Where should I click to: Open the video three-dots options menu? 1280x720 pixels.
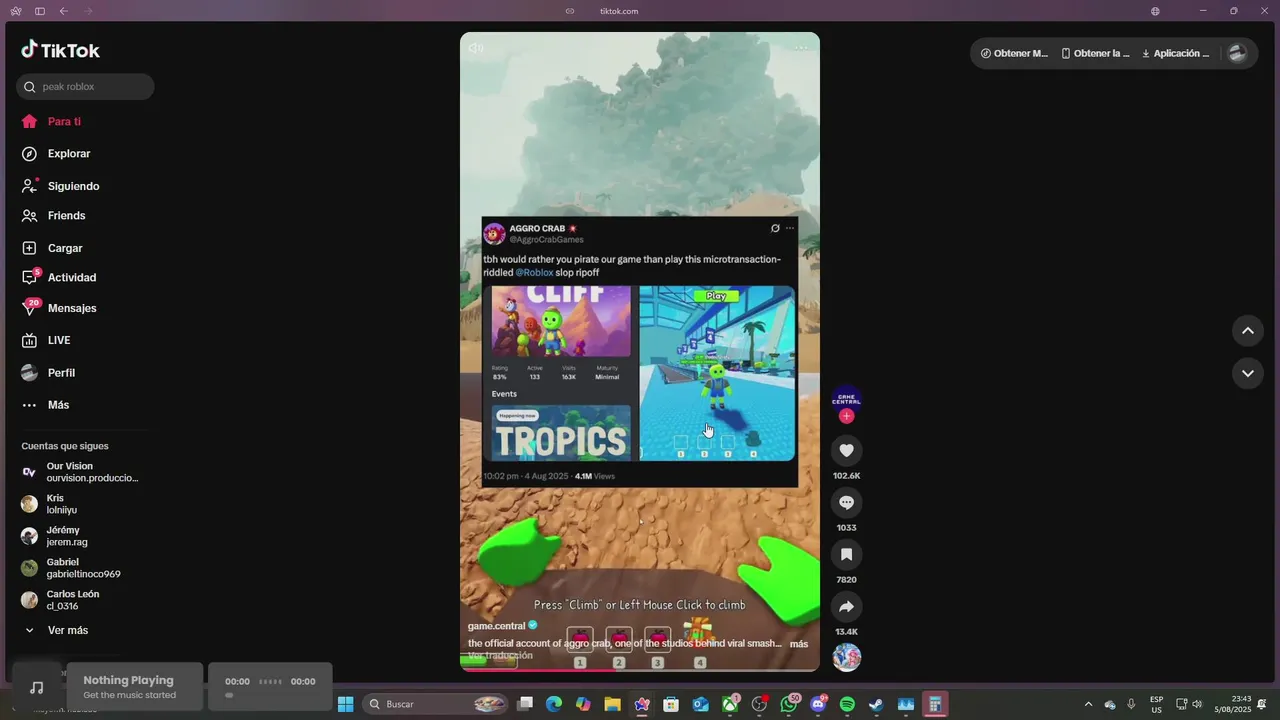pos(801,48)
